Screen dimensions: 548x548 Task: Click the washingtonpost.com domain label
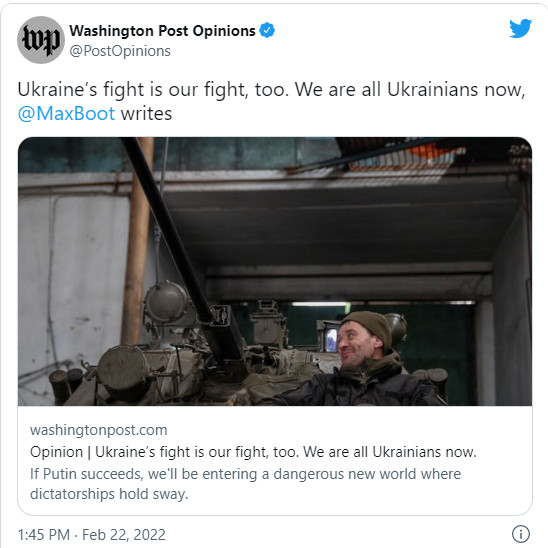pyautogui.click(x=99, y=430)
